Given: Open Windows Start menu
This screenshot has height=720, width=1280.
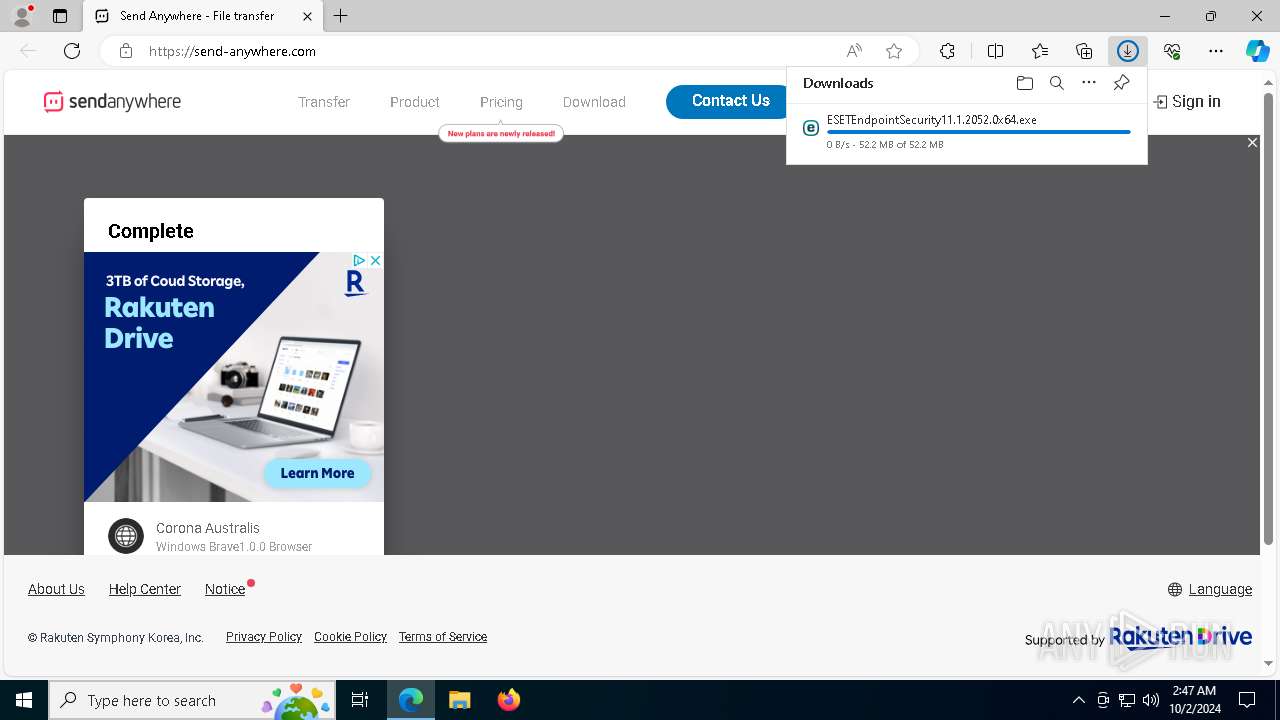Looking at the screenshot, I should click(24, 700).
